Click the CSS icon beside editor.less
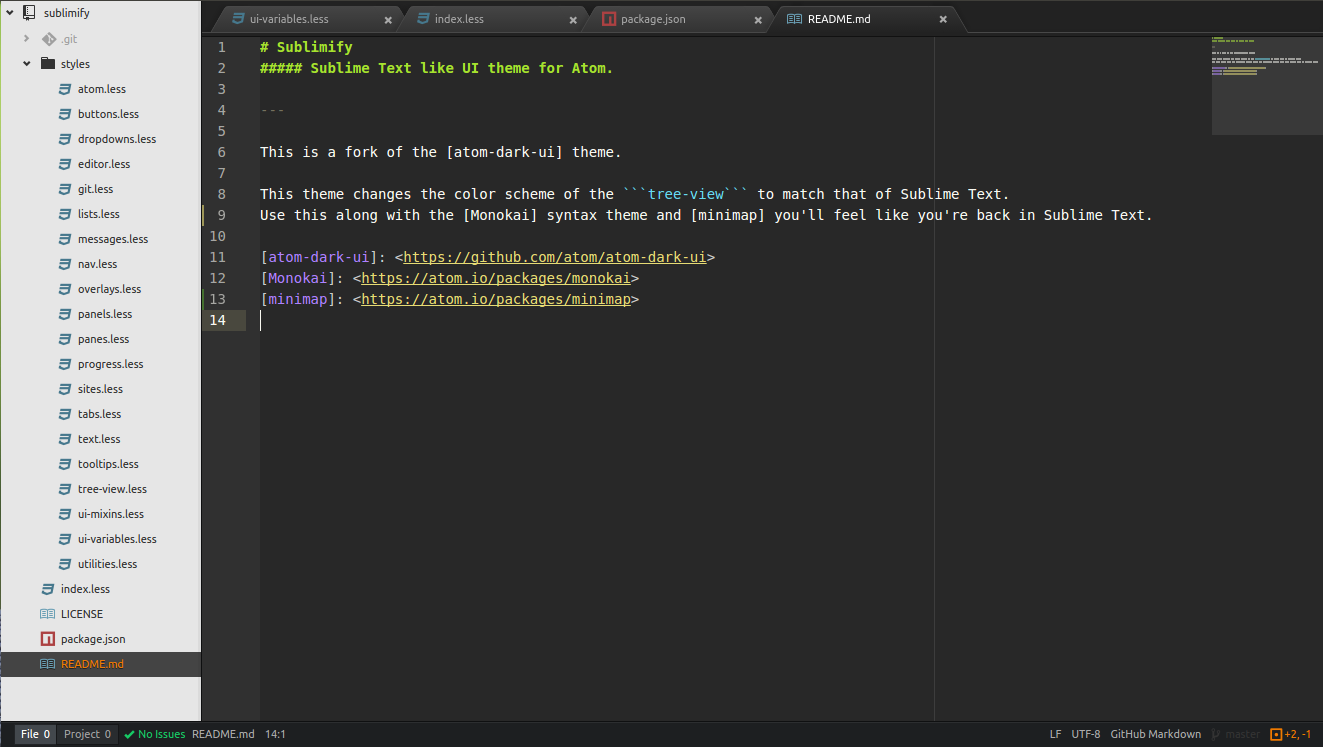 [64, 164]
